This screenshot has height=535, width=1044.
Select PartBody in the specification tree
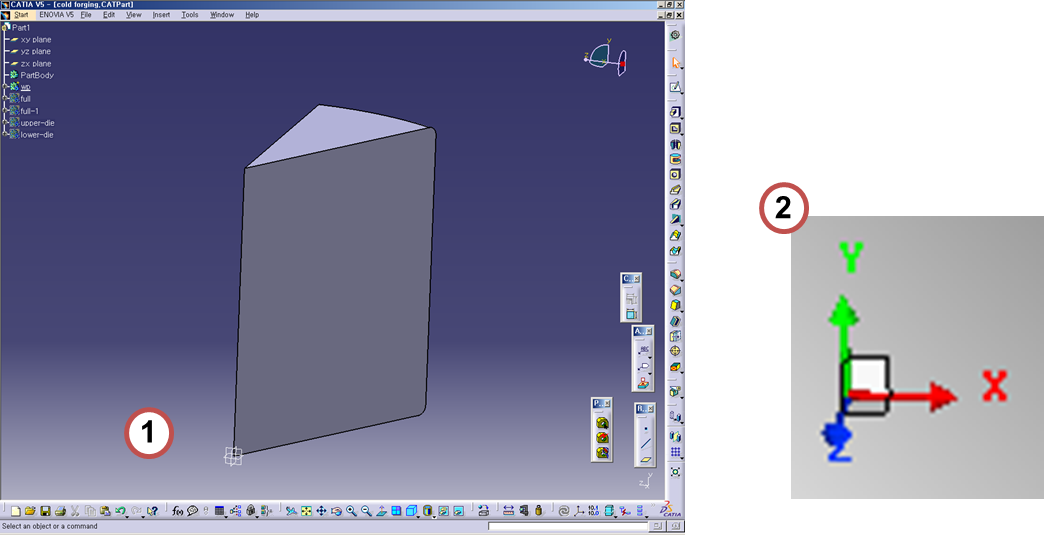pos(37,75)
